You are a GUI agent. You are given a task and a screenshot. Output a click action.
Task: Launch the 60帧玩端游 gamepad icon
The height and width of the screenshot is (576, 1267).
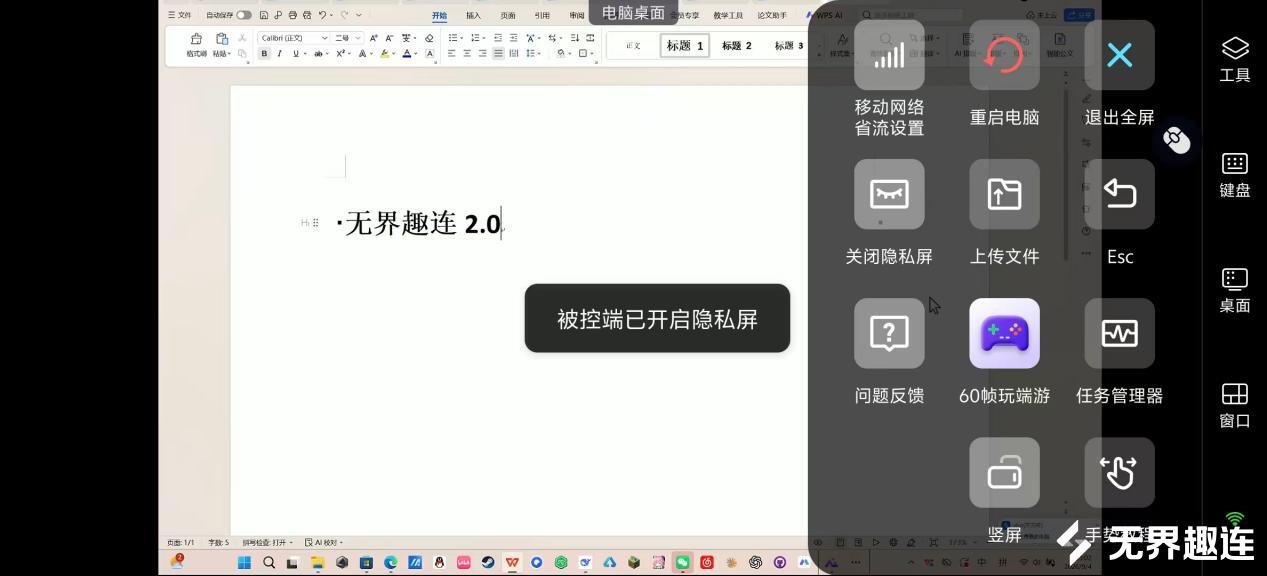pos(1004,333)
